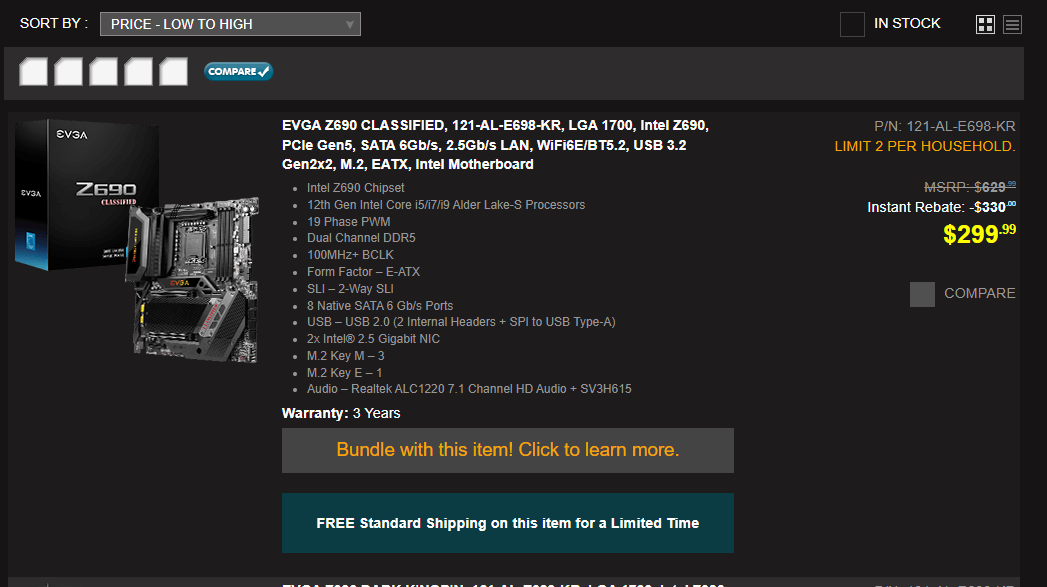Image resolution: width=1047 pixels, height=587 pixels.
Task: Switch to list view layout
Action: pos(1012,25)
